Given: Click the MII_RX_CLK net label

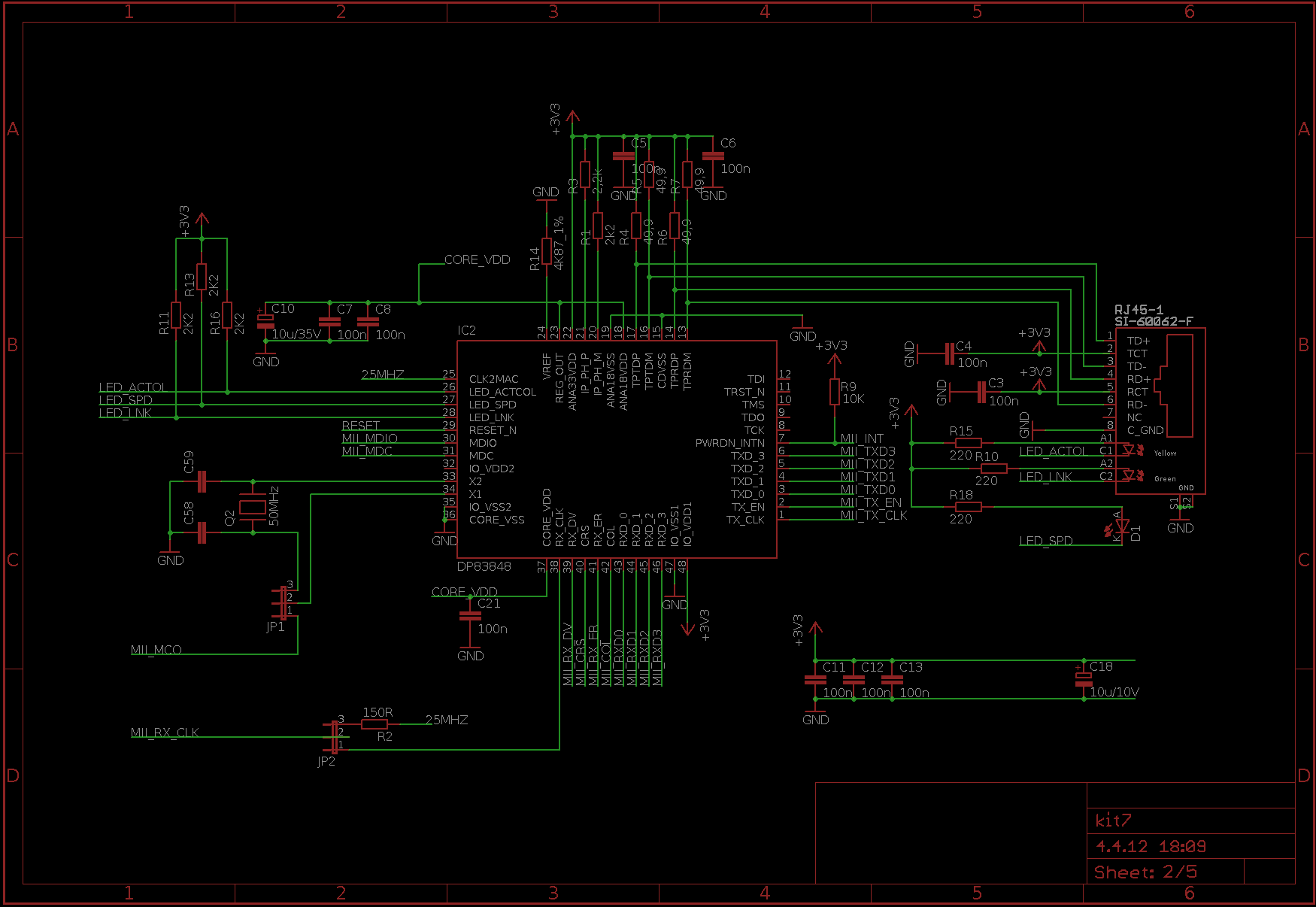Looking at the screenshot, I should (165, 733).
